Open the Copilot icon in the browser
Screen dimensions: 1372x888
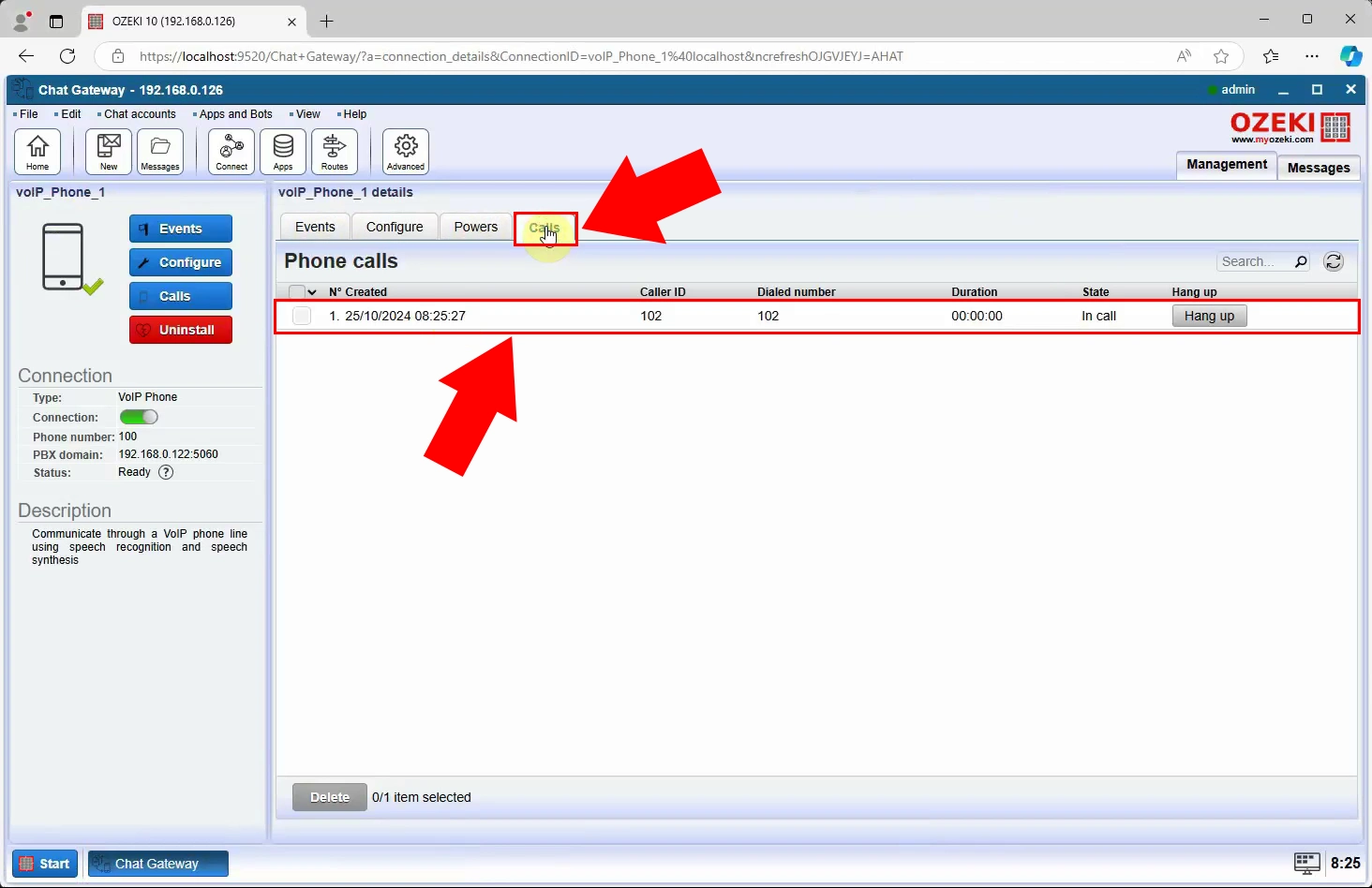pos(1350,56)
